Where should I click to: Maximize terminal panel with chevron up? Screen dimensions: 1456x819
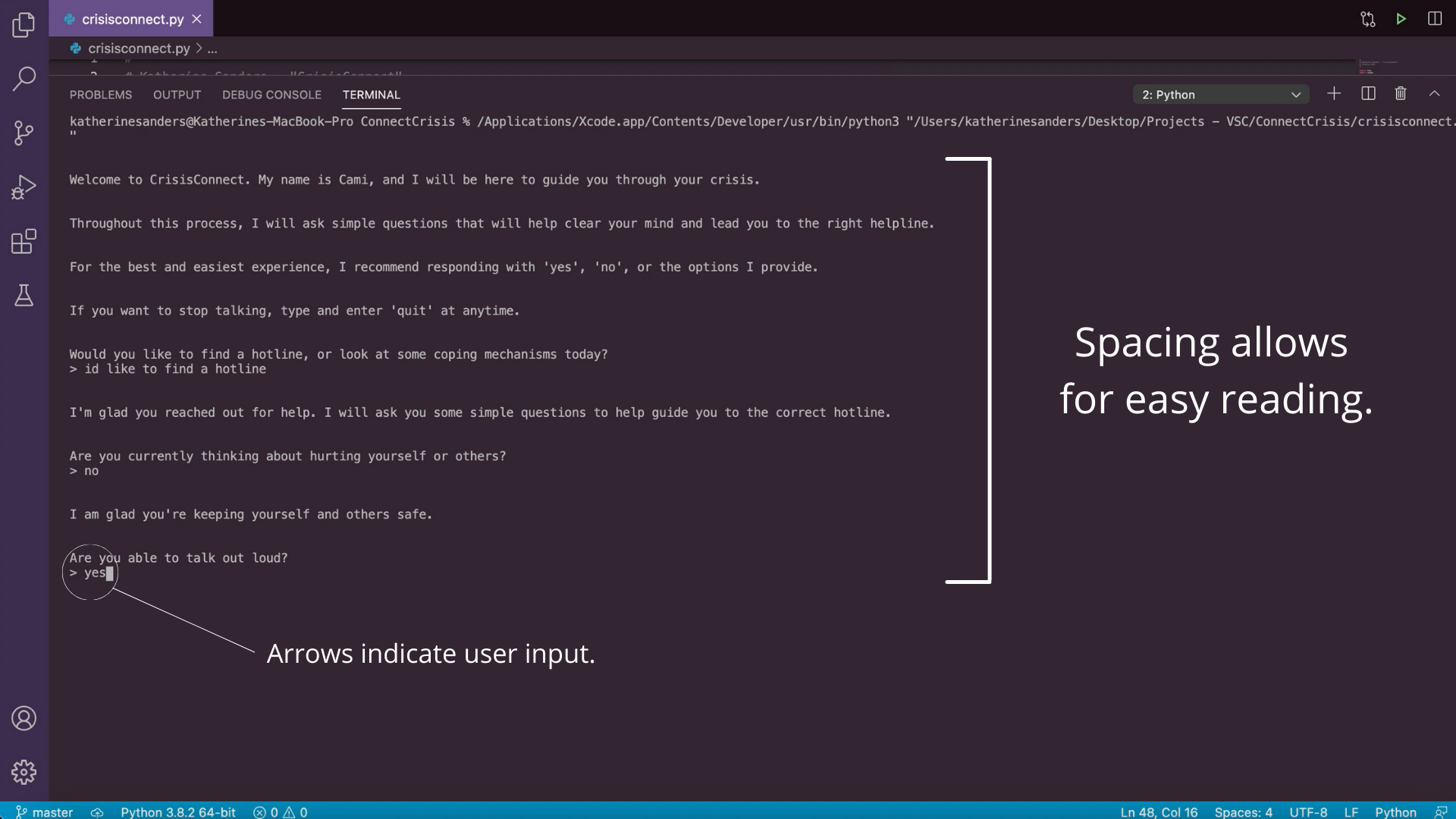pos(1434,94)
